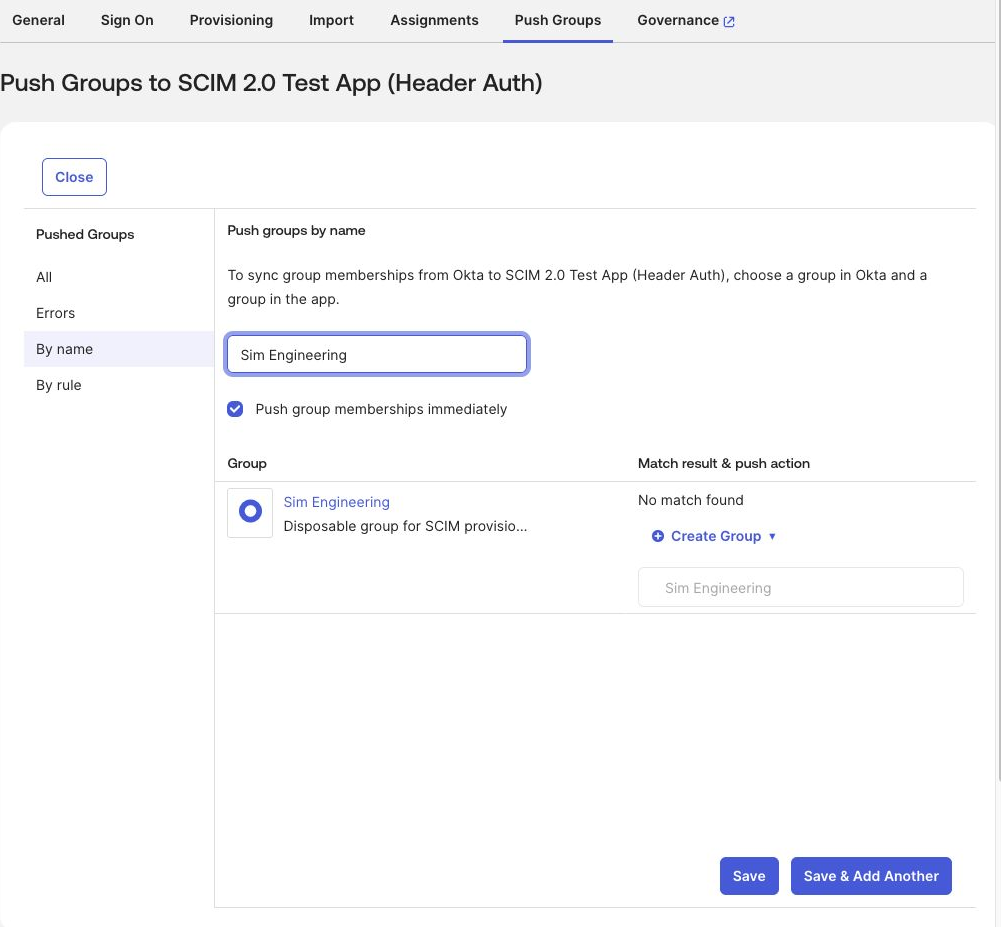Select the By name option
Image resolution: width=1001 pixels, height=927 pixels.
119,349
